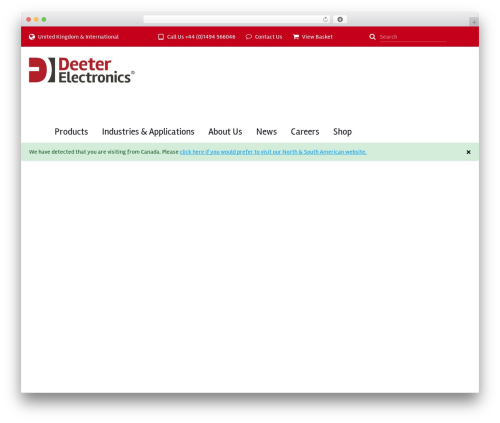Open United Kingdom & International region selector

78,37
